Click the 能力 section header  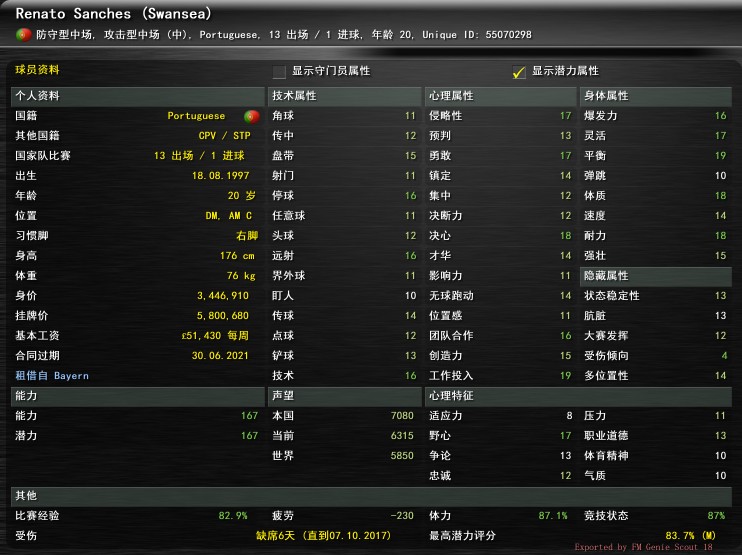[x=138, y=396]
